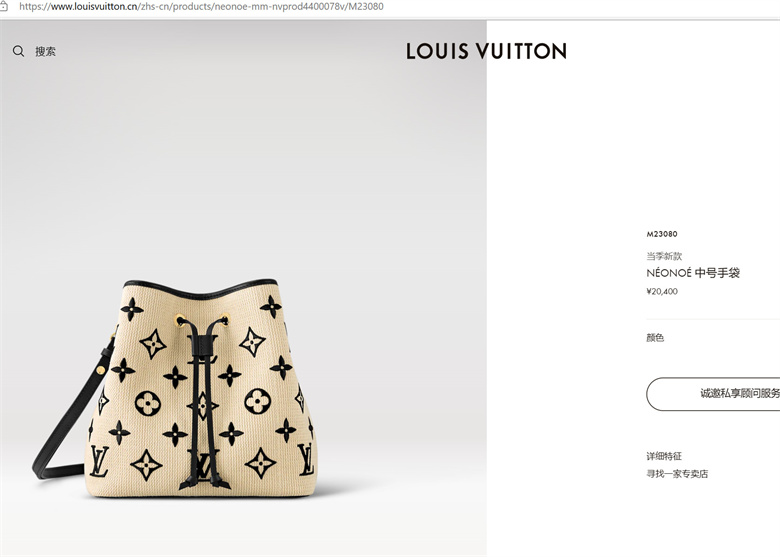Image resolution: width=780 pixels, height=557 pixels.
Task: Click the round flower monogram on bag left
Action: 148,403
